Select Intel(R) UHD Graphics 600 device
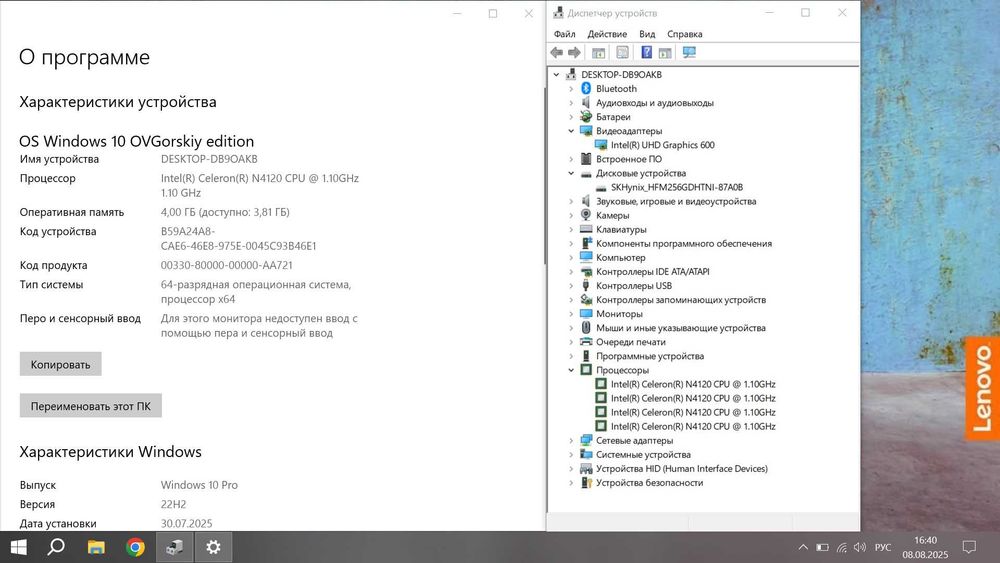Screen dimensions: 1000x563 (x=663, y=145)
